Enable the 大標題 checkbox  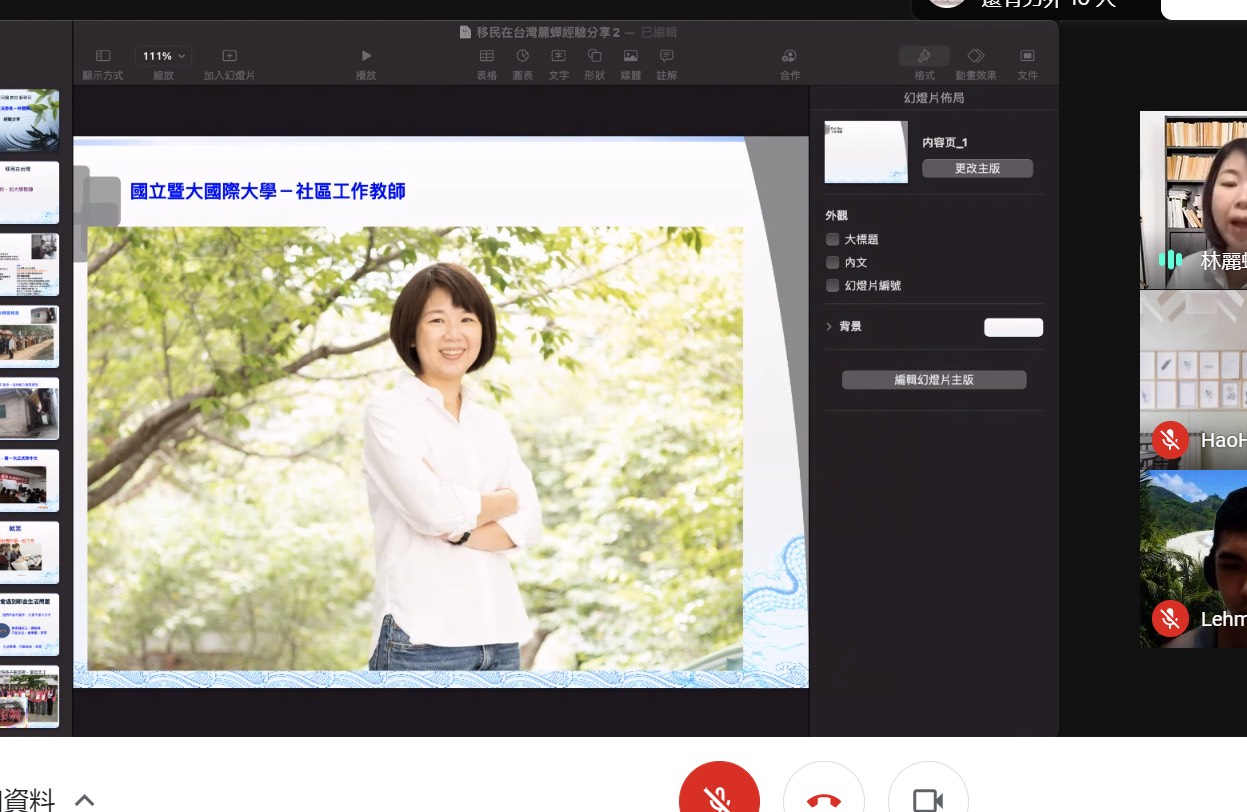click(832, 240)
